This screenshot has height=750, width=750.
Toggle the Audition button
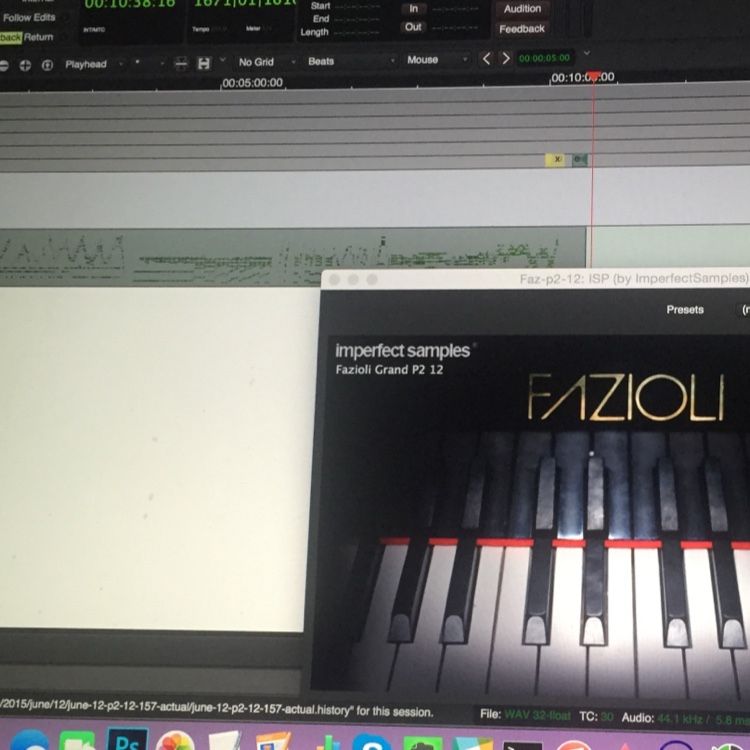pyautogui.click(x=522, y=9)
